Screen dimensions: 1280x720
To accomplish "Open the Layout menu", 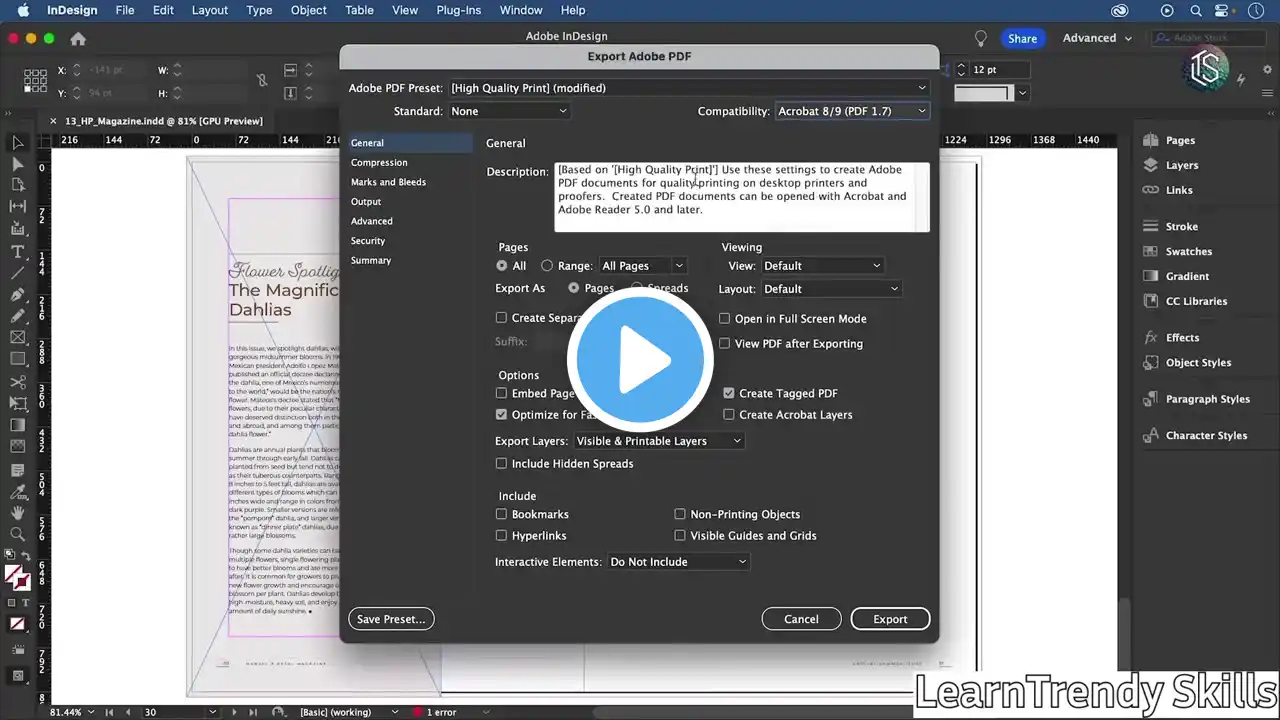I will tap(210, 10).
